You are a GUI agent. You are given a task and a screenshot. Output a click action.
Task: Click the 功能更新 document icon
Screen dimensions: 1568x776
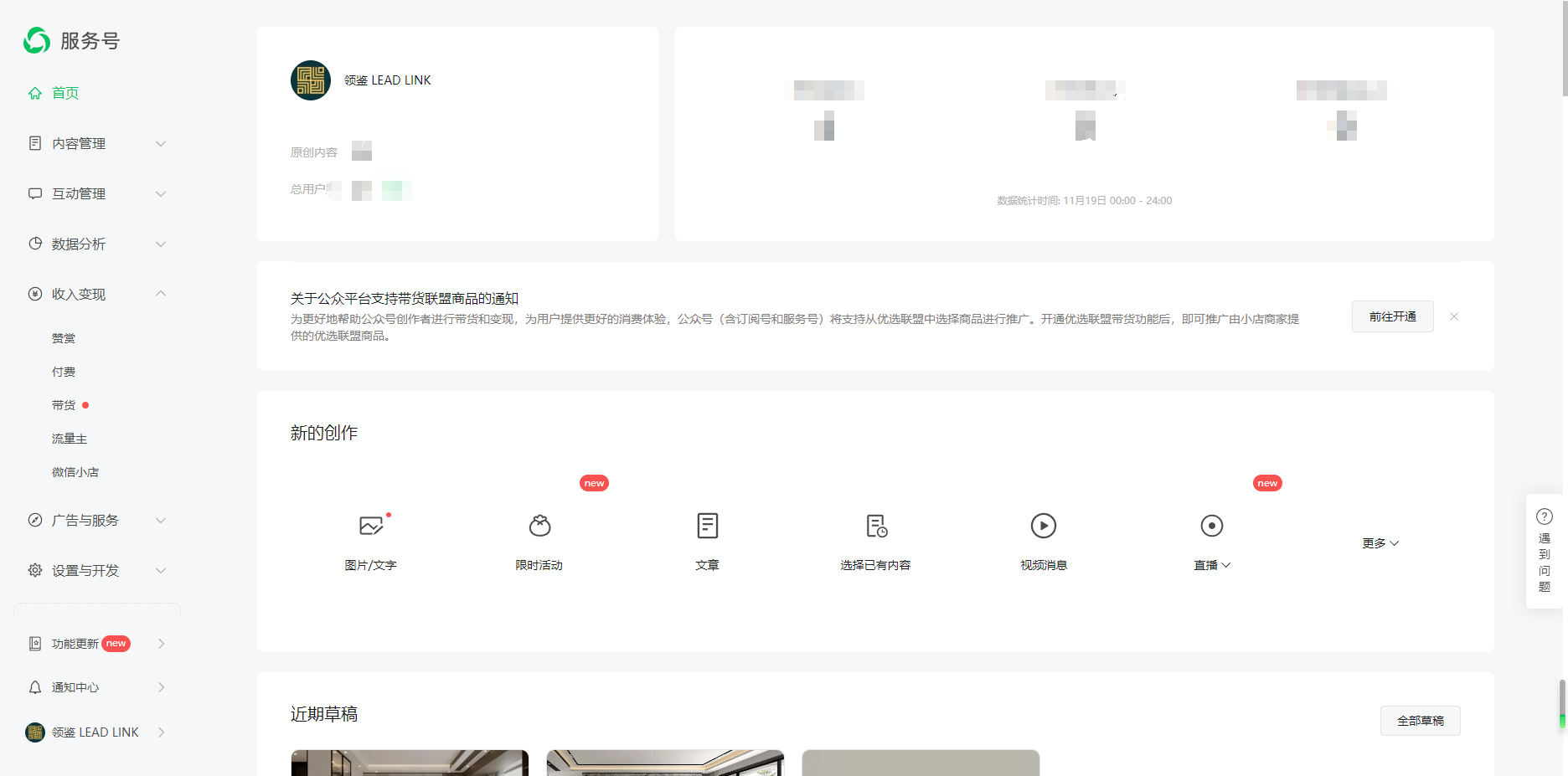(35, 644)
